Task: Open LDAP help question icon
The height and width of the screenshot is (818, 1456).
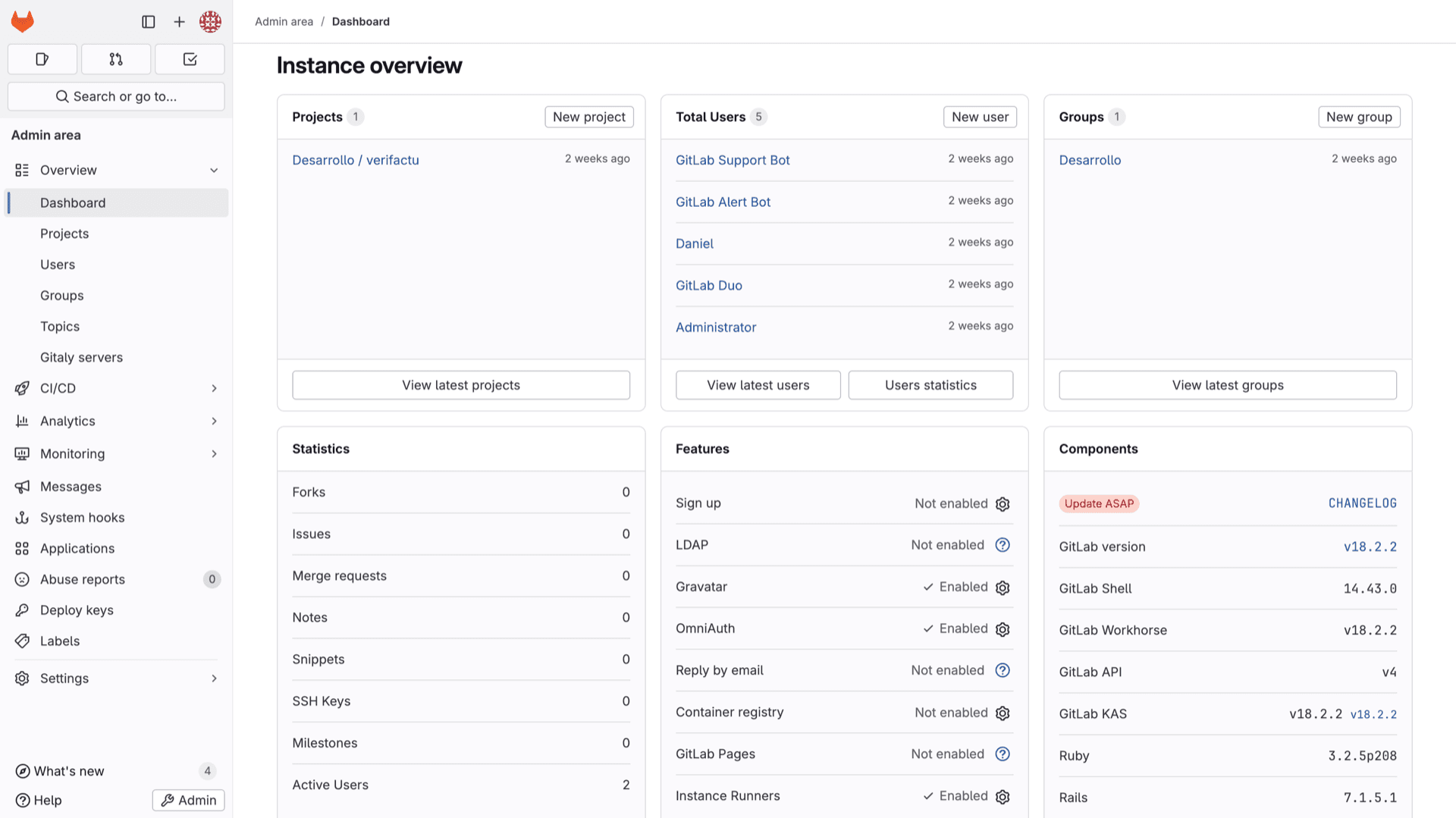Action: [x=1003, y=545]
